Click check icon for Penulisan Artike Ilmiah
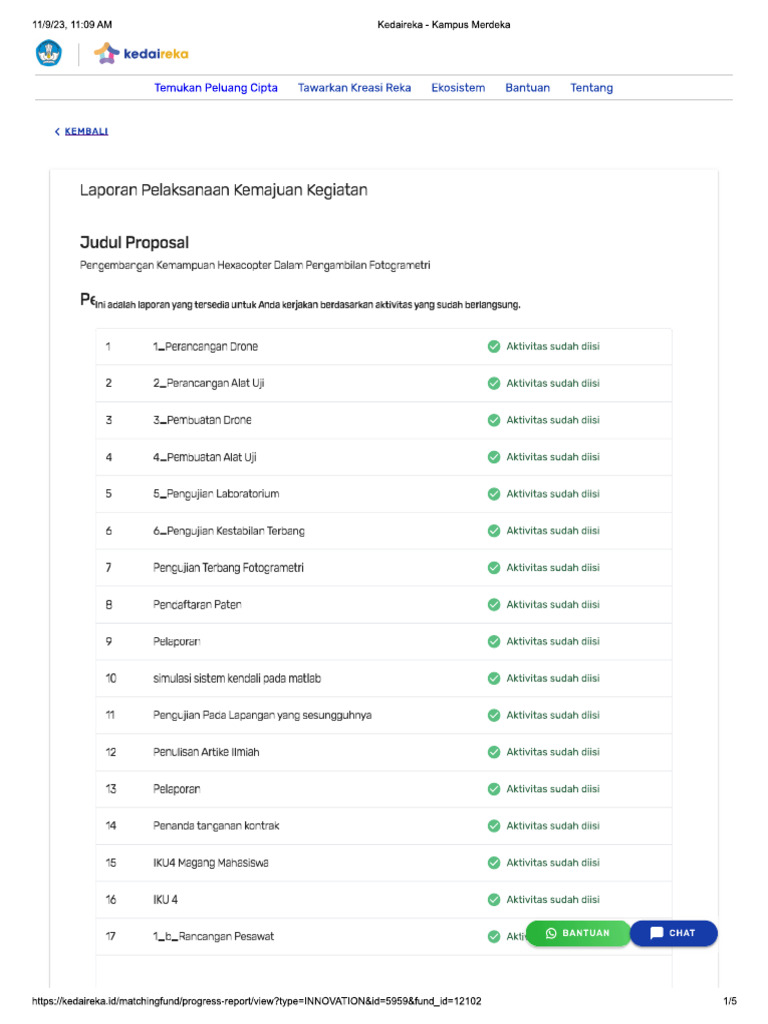 coord(493,752)
